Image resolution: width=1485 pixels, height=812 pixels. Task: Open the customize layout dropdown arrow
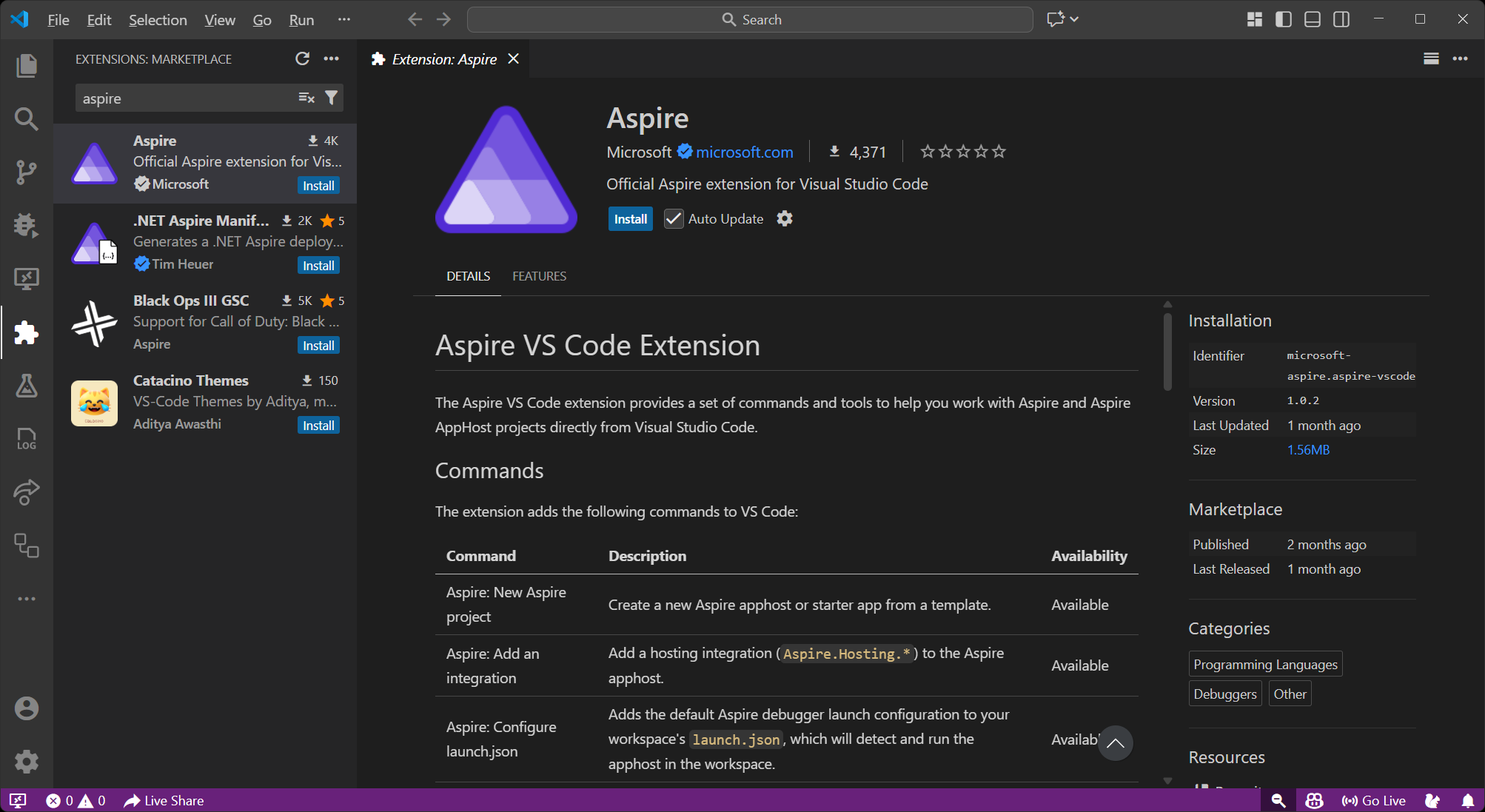1073,19
